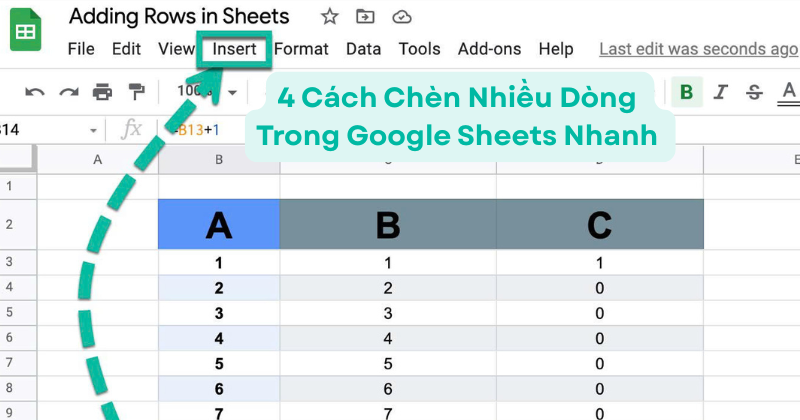The width and height of the screenshot is (800, 420).
Task: Select row 8 header
Action: pos(18,388)
